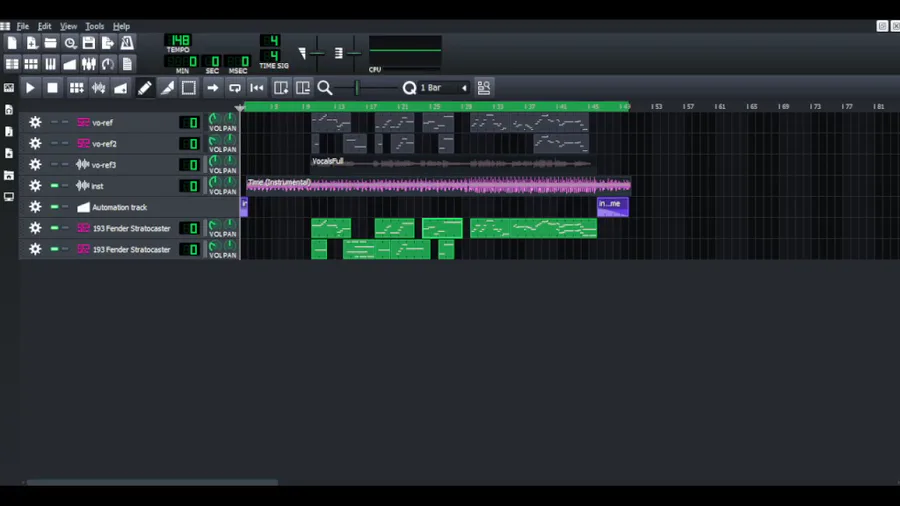900x506 pixels.
Task: Stop song playback
Action: click(x=52, y=88)
